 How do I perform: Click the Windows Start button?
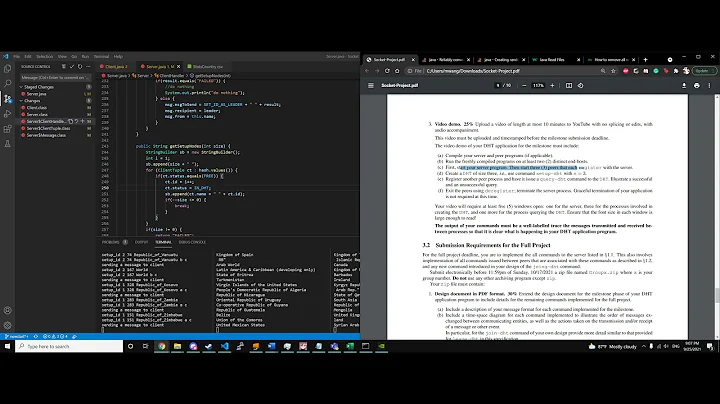tap(7, 346)
